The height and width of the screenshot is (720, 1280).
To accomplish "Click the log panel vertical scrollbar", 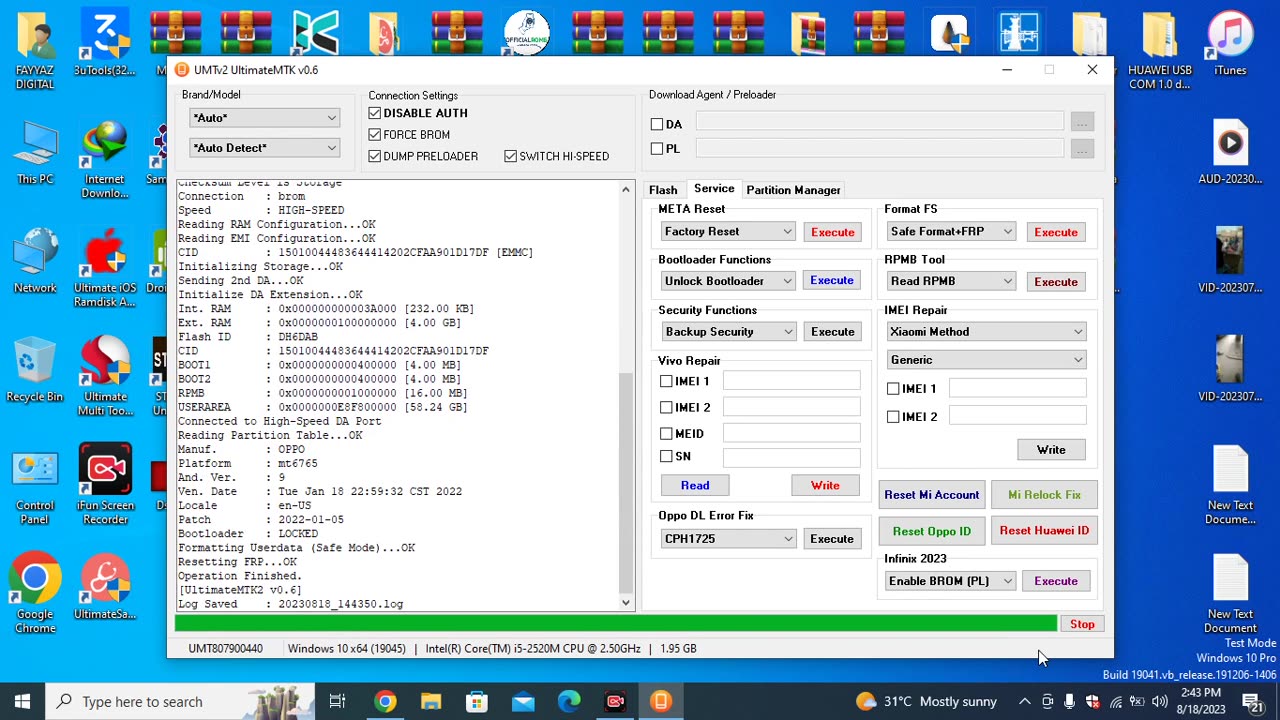I will [626, 396].
